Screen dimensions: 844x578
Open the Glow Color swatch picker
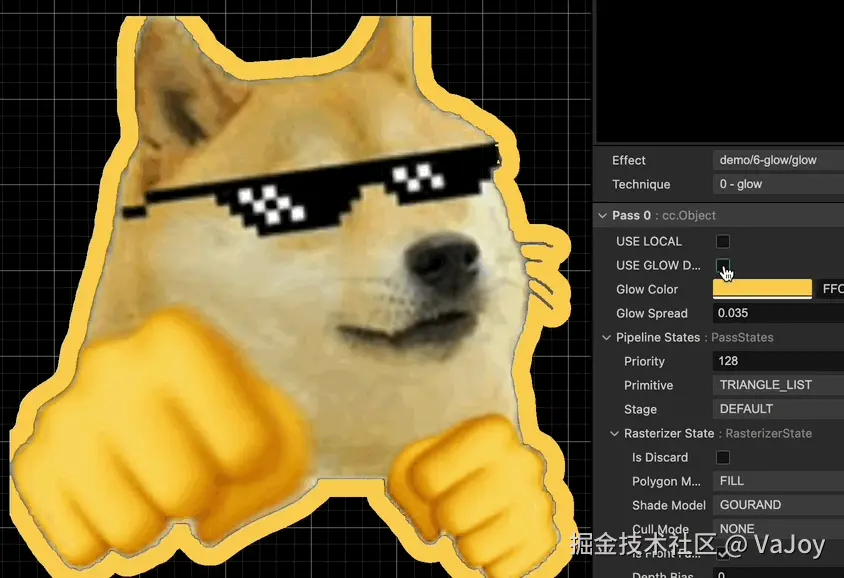[762, 289]
